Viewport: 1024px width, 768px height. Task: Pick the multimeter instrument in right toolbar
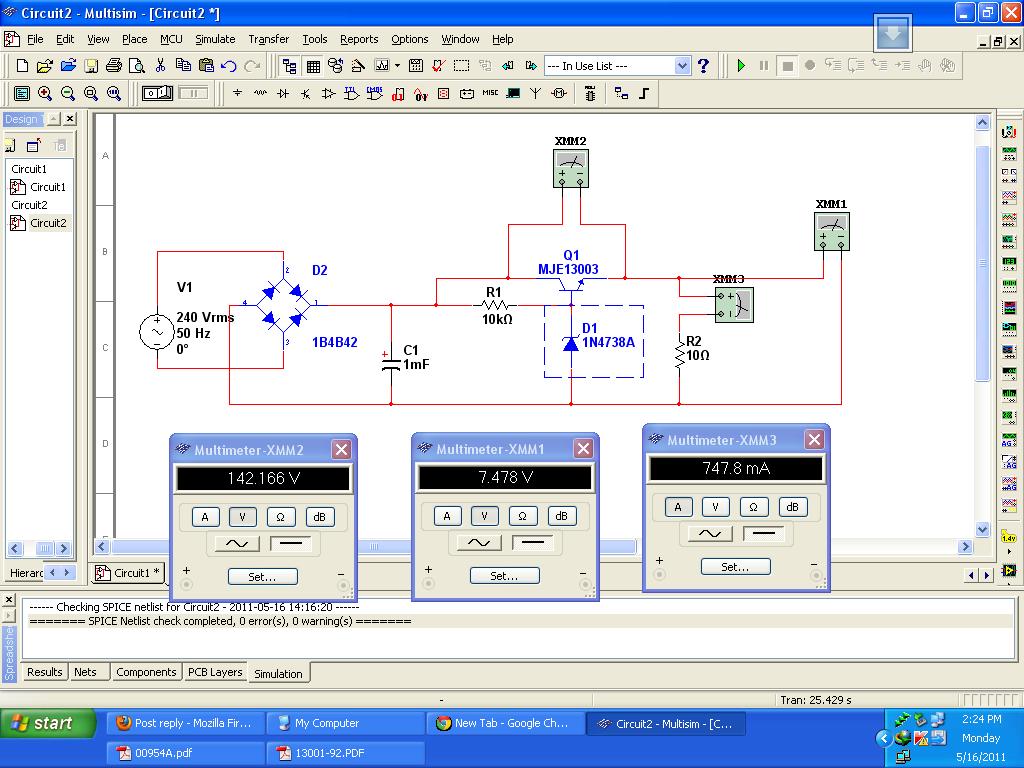click(x=1009, y=133)
